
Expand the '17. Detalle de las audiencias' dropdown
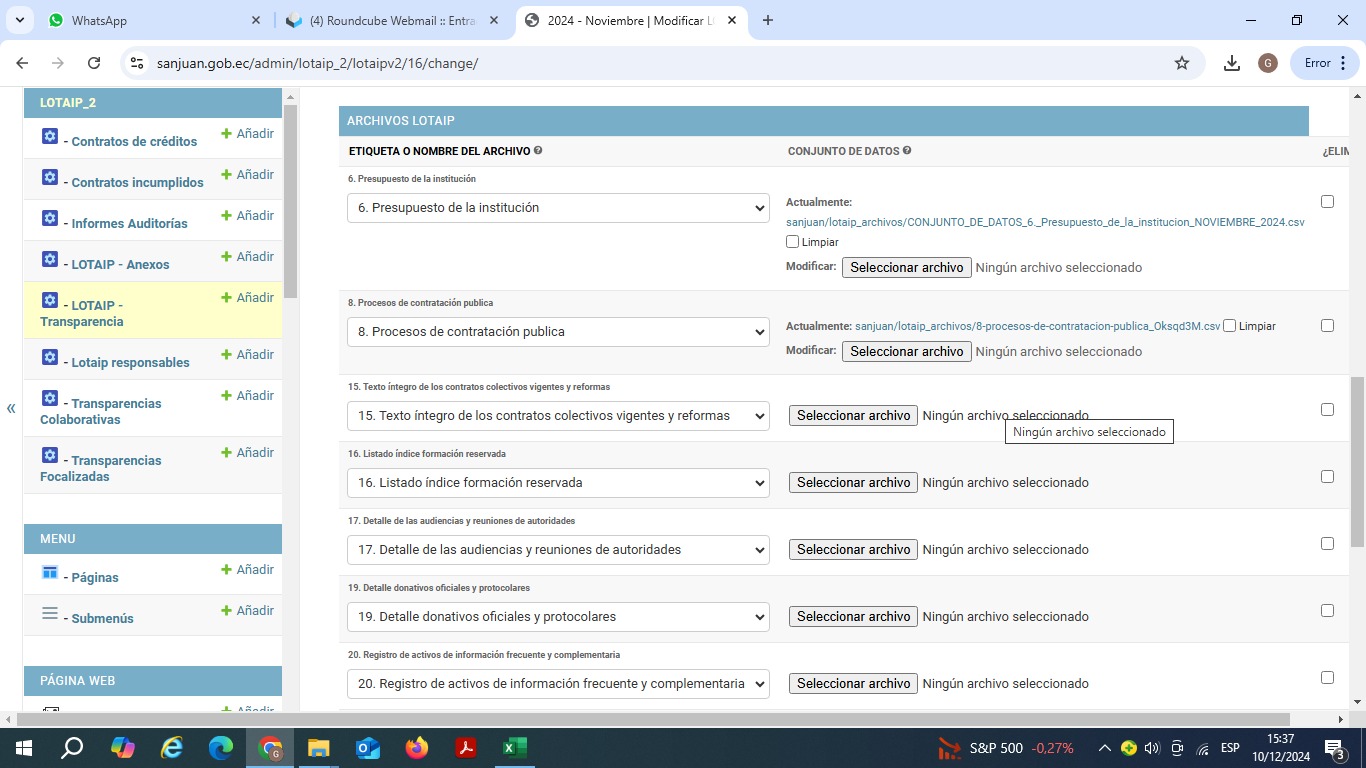(558, 550)
